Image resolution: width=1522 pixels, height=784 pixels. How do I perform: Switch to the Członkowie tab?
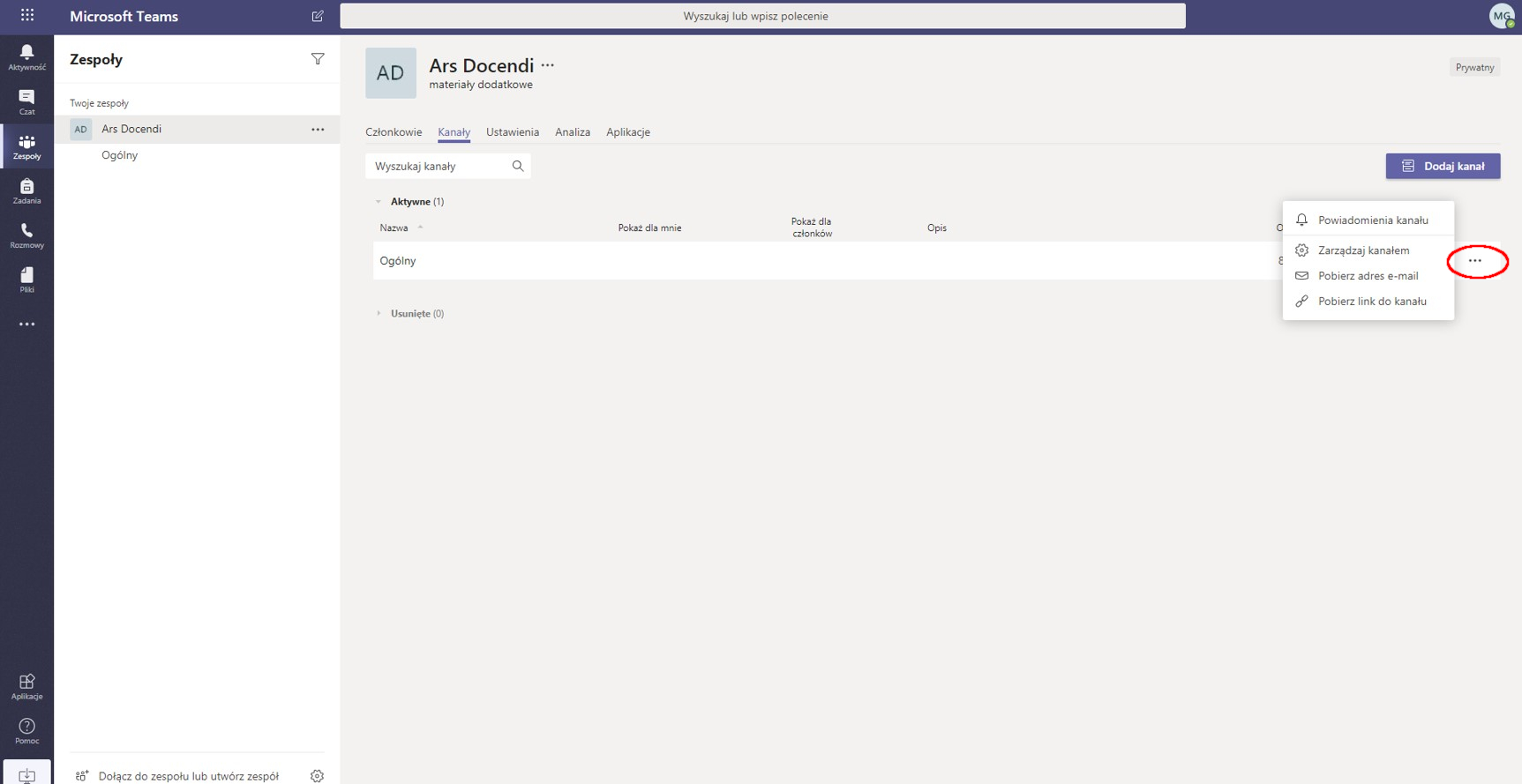[x=394, y=132]
